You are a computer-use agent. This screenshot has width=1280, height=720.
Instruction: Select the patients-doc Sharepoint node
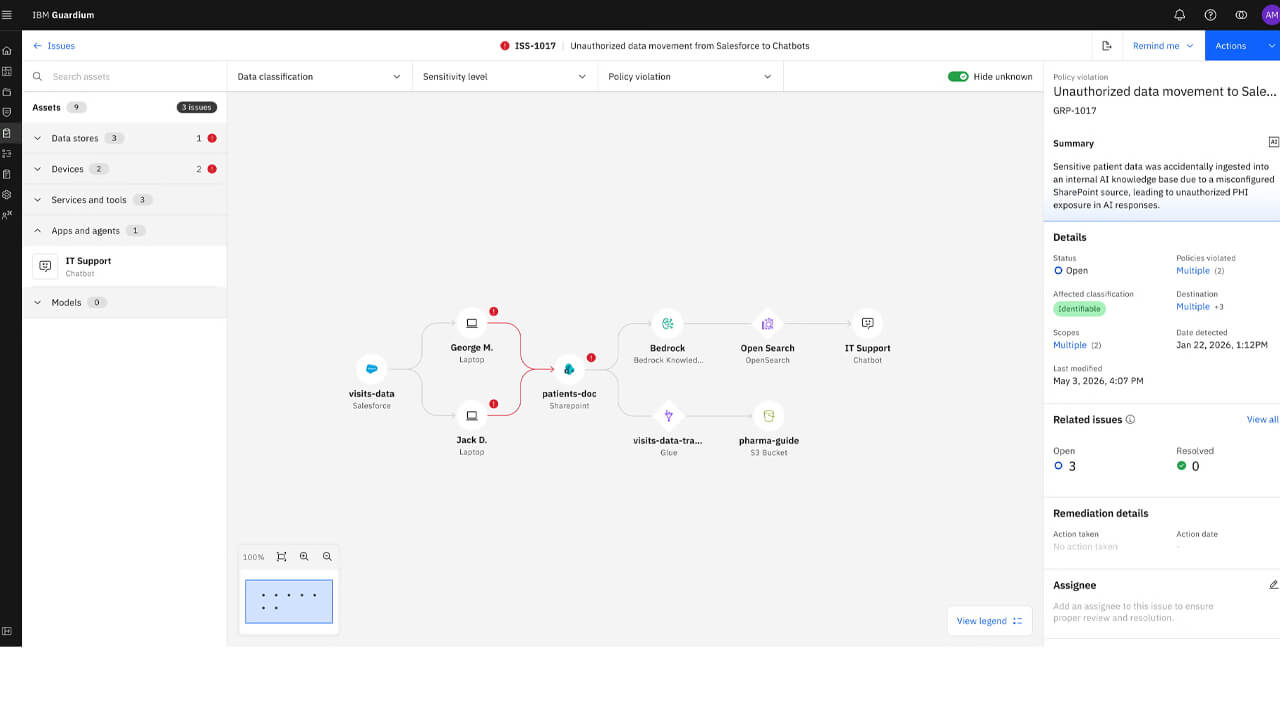[x=569, y=369]
